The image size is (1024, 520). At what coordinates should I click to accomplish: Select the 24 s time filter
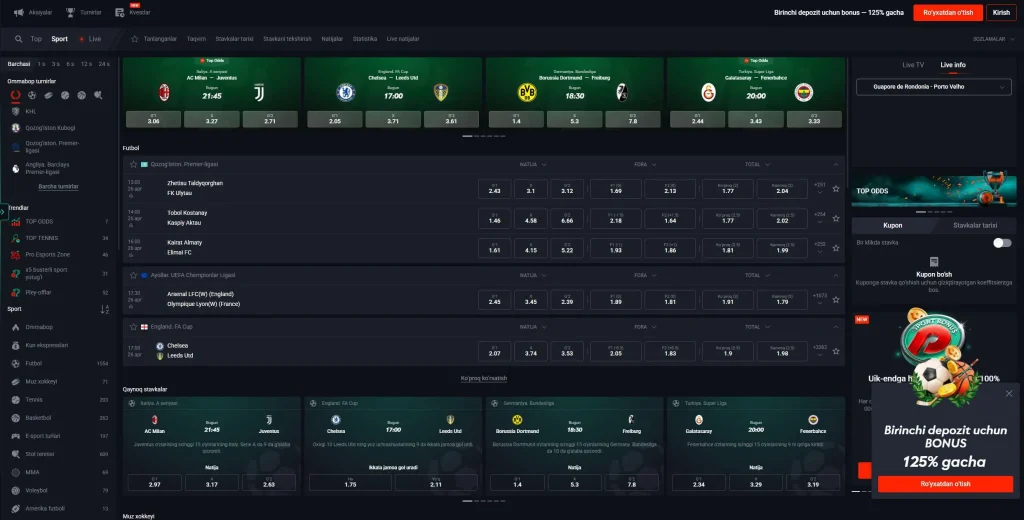(104, 64)
